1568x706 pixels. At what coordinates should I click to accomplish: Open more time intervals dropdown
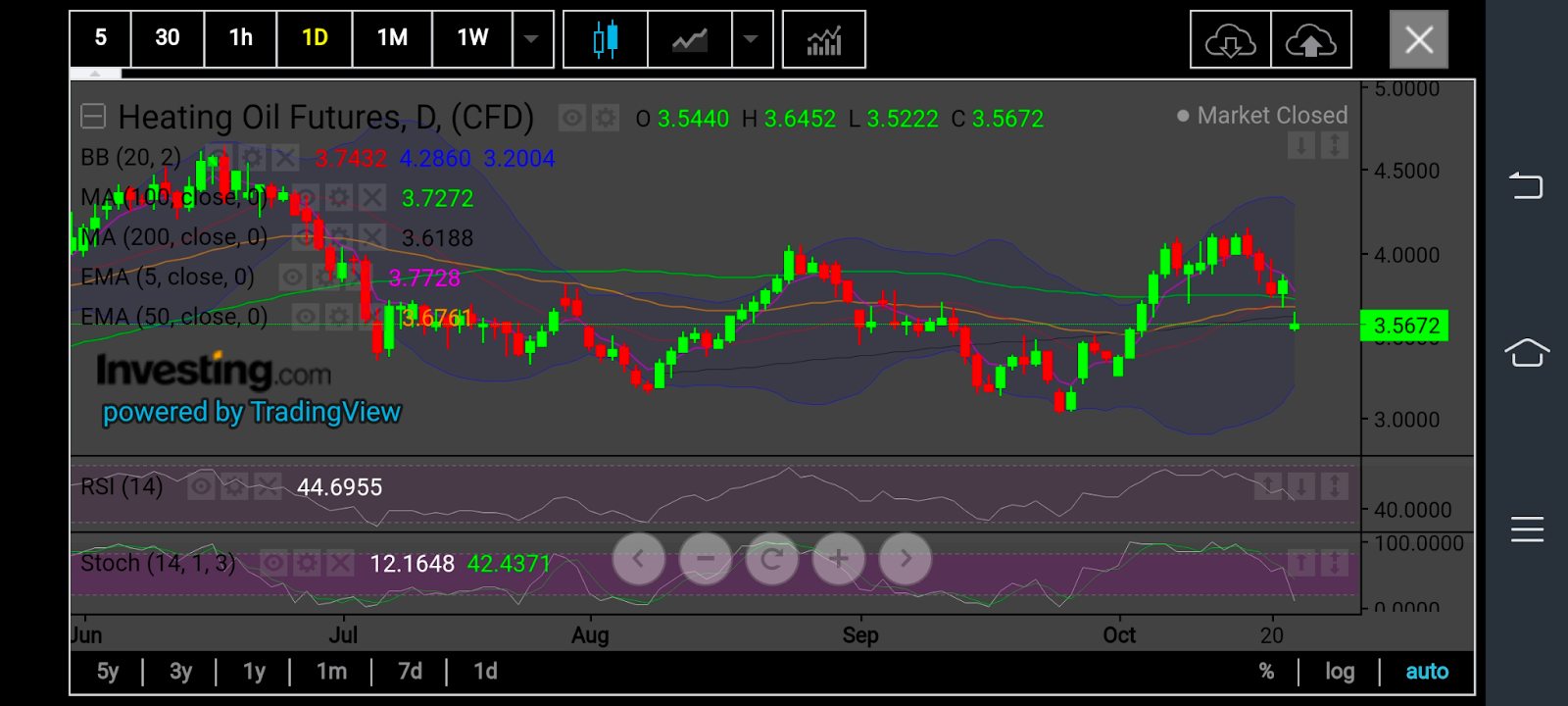532,39
